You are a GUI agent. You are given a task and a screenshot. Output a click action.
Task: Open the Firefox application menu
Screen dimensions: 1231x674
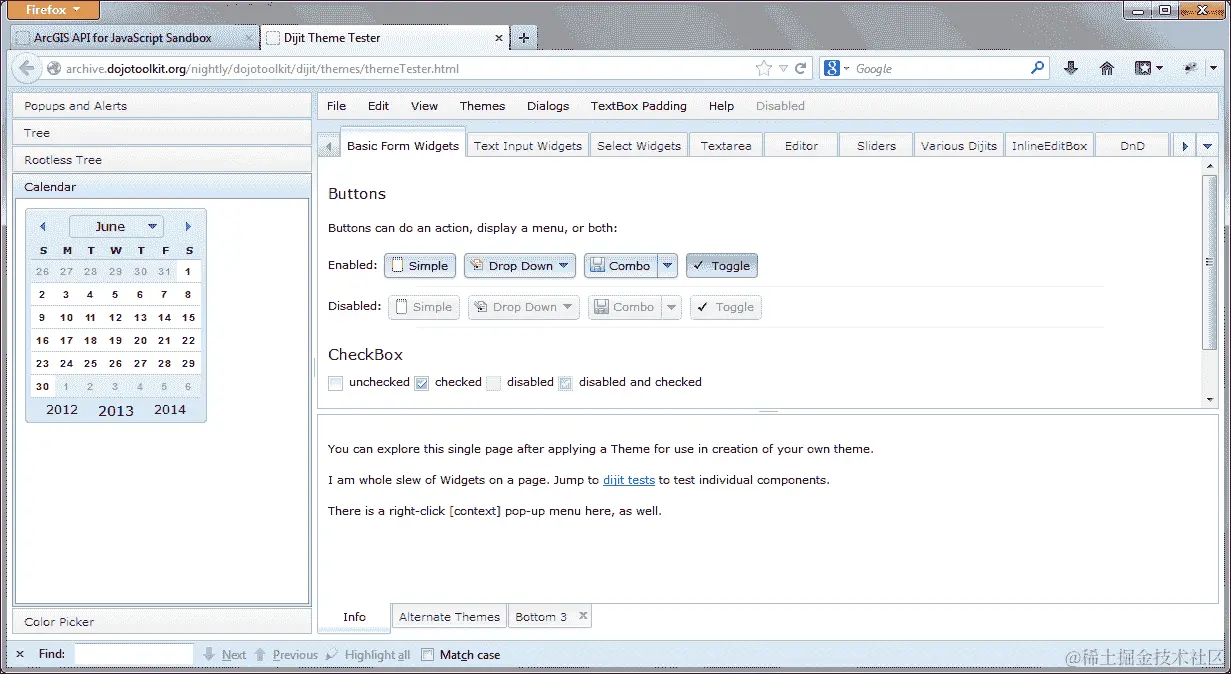click(54, 10)
